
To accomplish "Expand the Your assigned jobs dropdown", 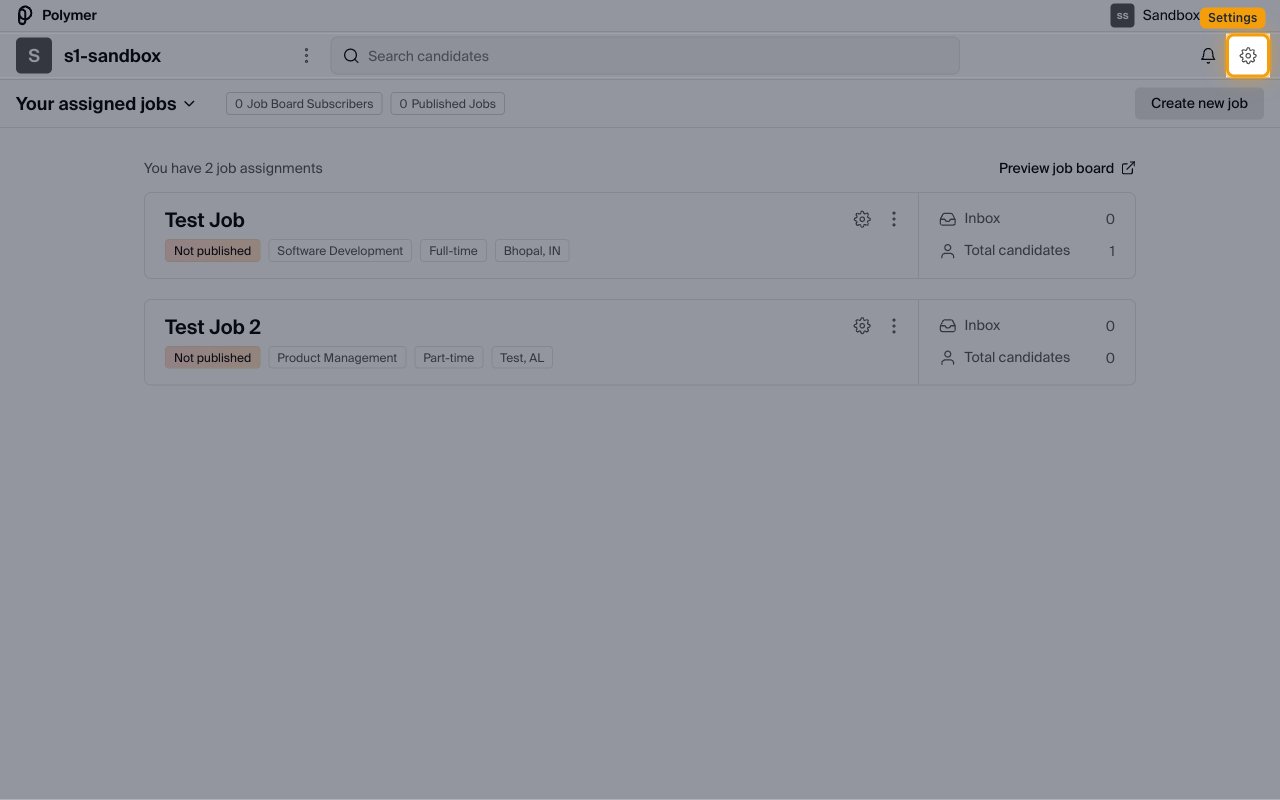I will tap(105, 104).
